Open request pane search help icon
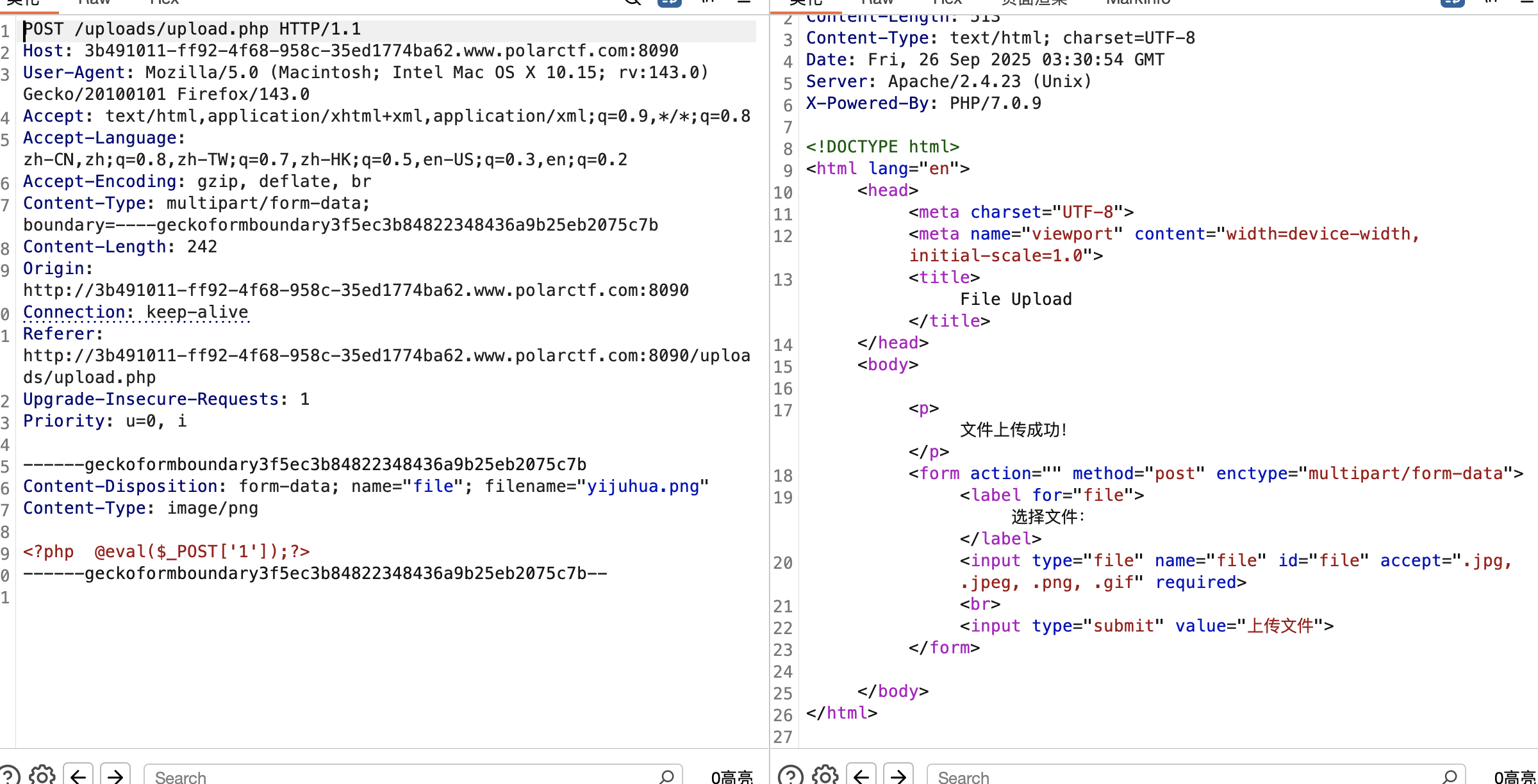The width and height of the screenshot is (1538, 784). 8,776
